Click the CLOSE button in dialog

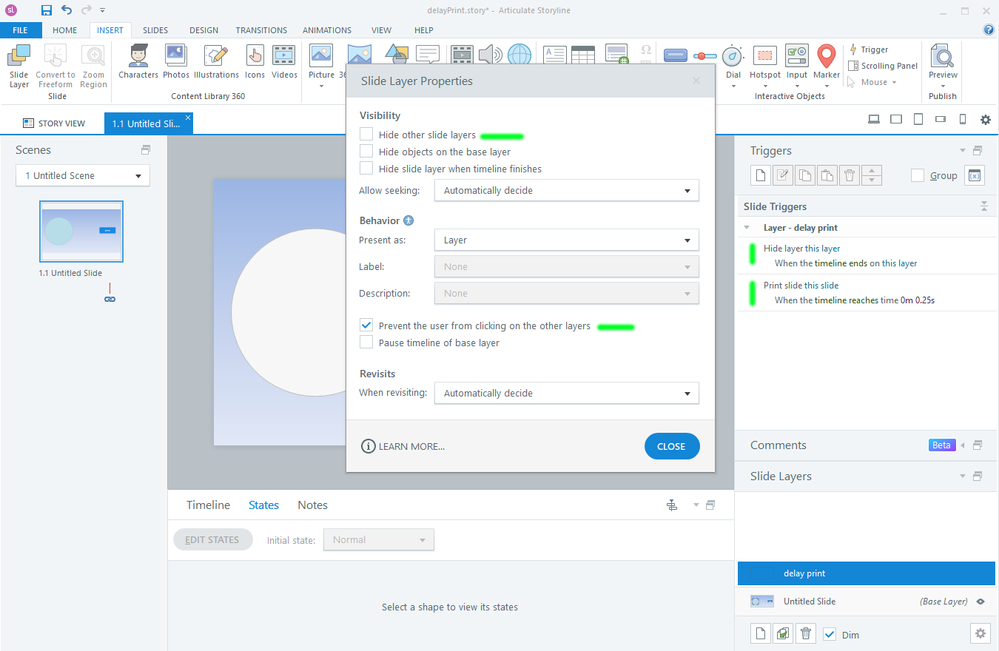click(671, 446)
